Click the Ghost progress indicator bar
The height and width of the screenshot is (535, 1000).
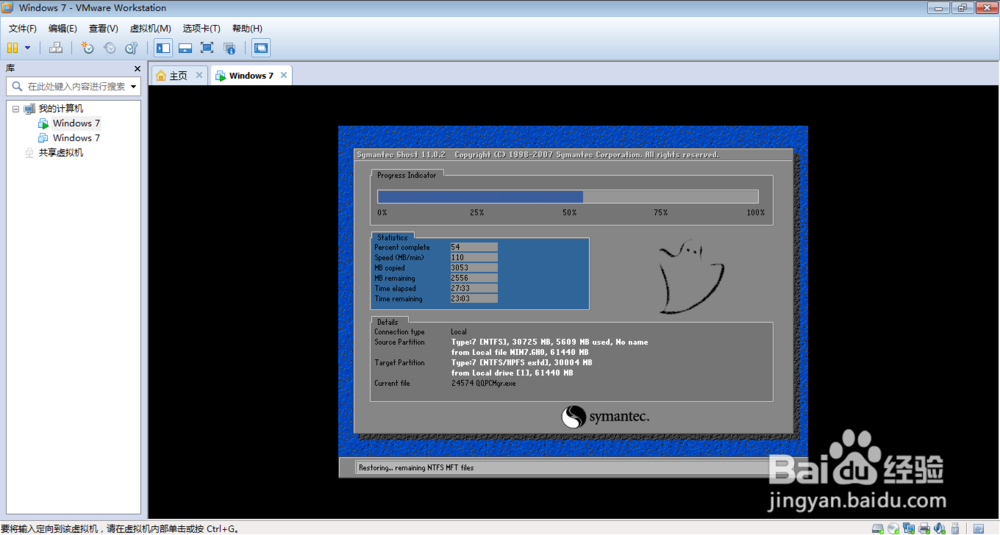568,196
